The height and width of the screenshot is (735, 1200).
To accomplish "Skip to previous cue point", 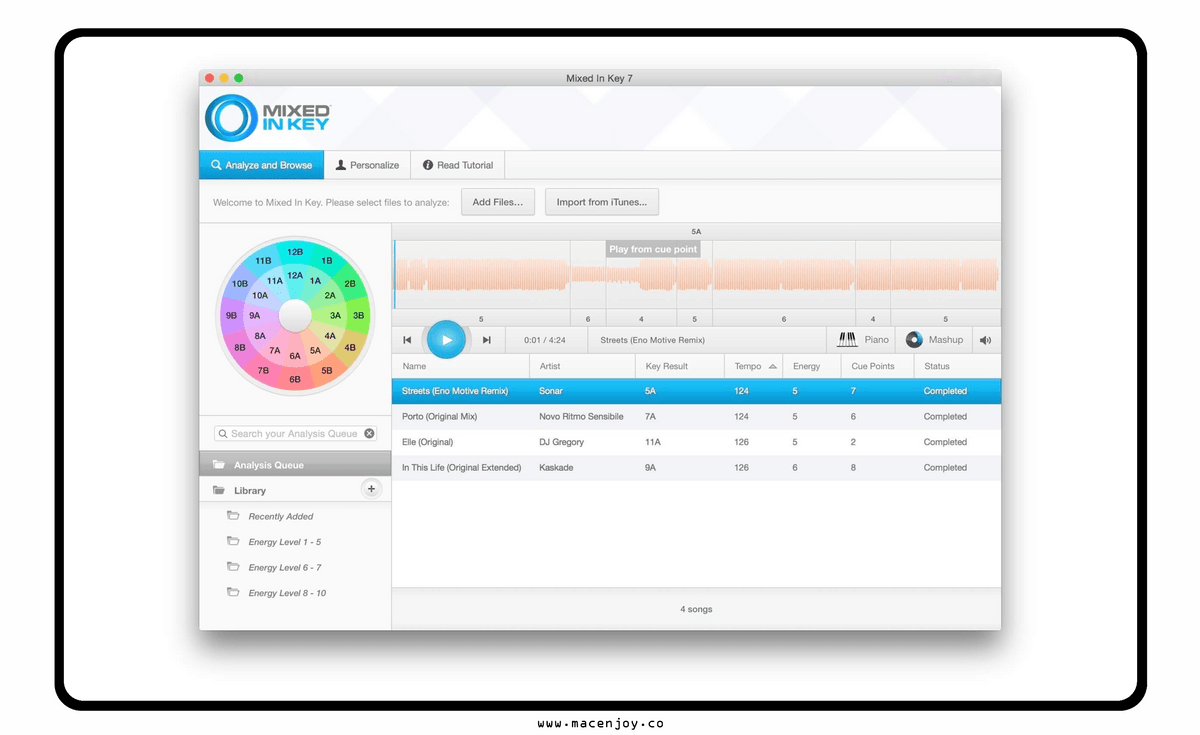I will 407,340.
